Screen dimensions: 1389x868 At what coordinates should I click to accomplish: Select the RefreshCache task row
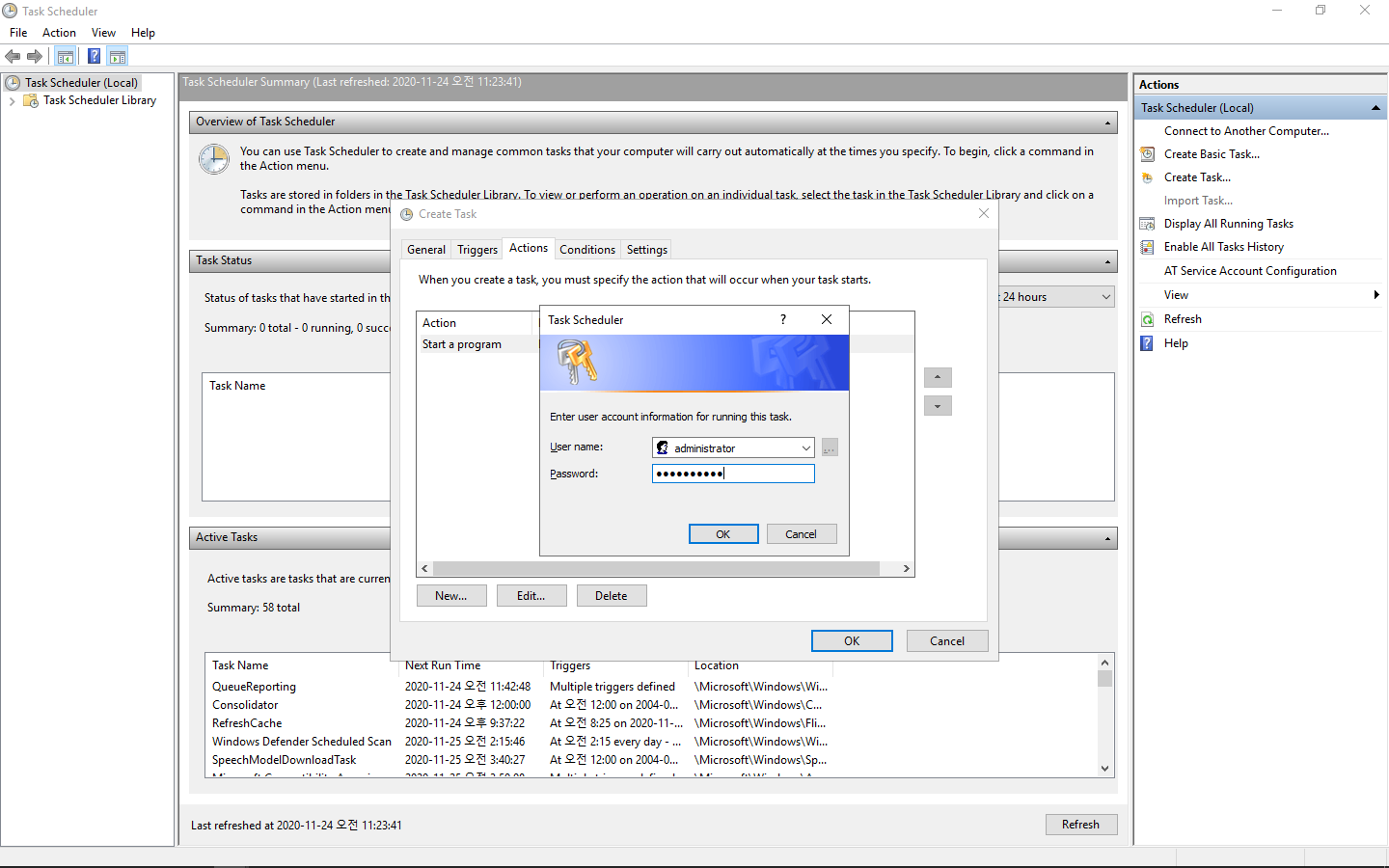click(521, 723)
